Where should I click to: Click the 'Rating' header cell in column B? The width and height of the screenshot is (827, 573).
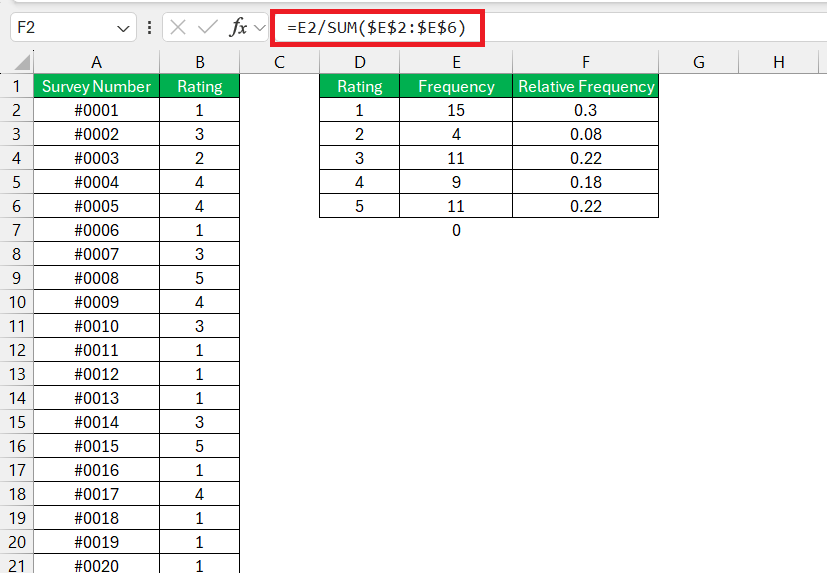coord(199,86)
